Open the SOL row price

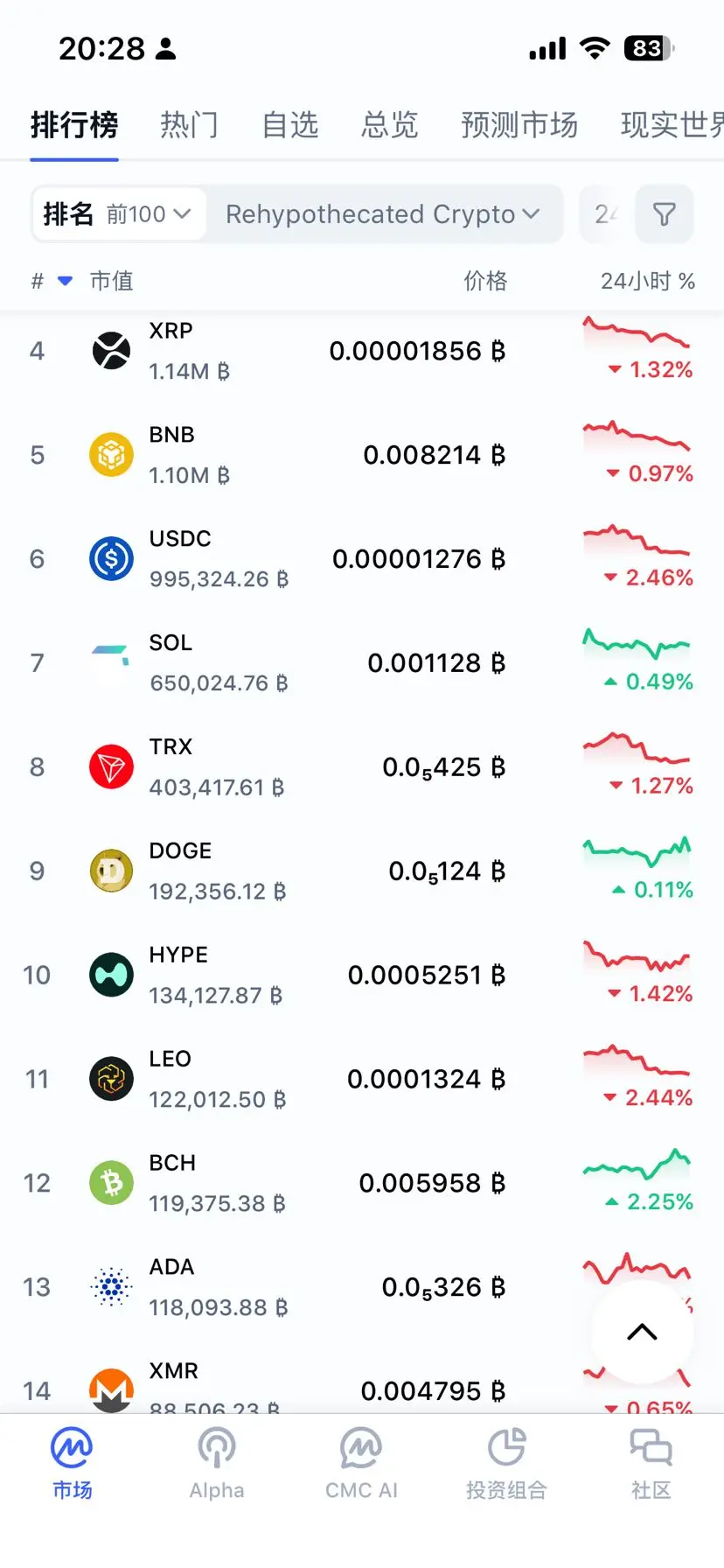436,663
